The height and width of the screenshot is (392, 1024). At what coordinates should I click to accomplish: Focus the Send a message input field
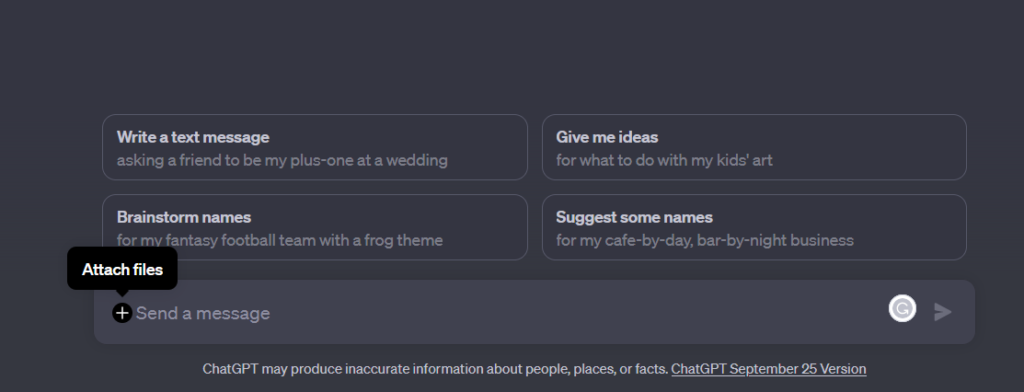click(509, 313)
